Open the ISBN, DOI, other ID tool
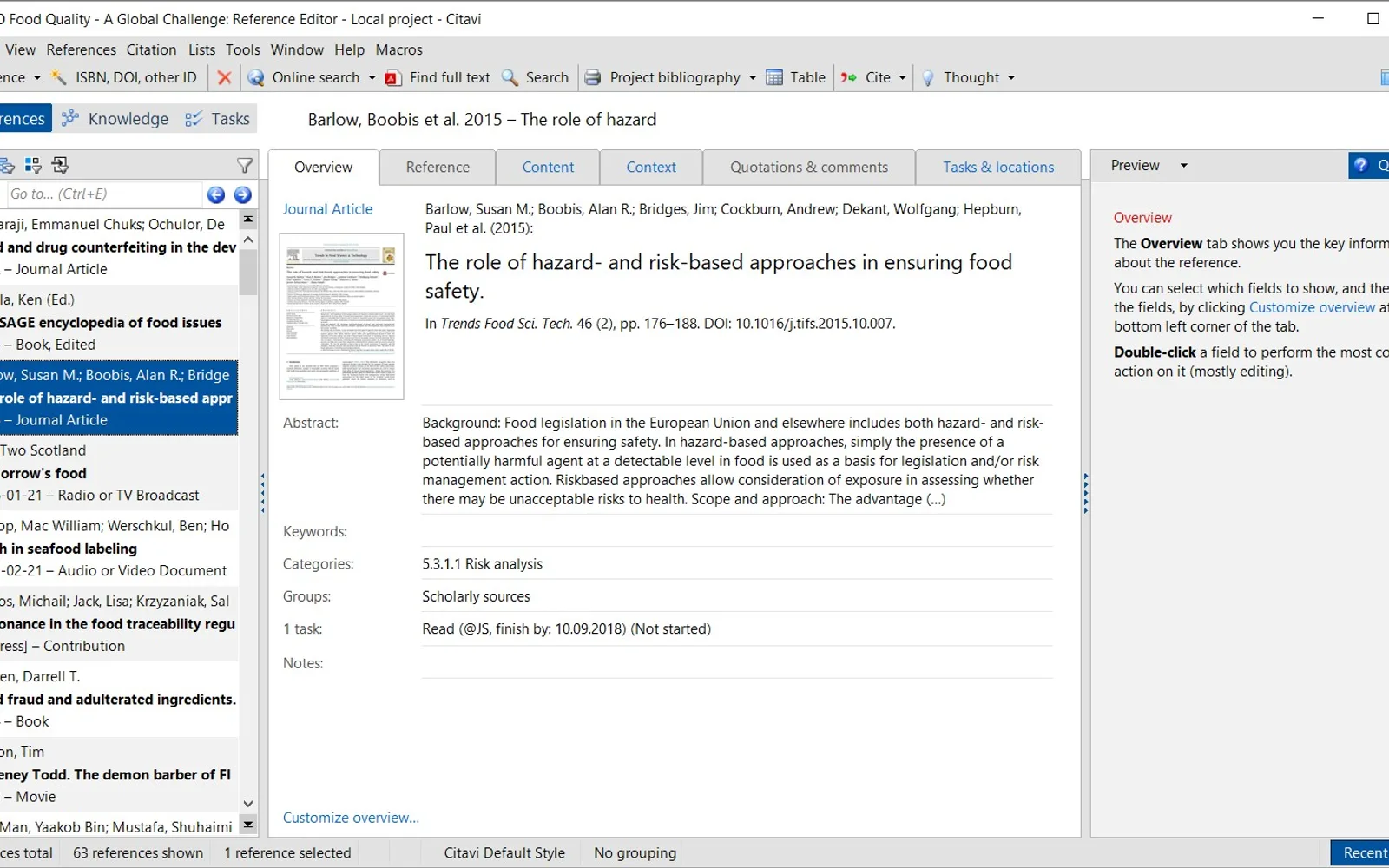Screen dimensions: 1389x868 [x=124, y=77]
